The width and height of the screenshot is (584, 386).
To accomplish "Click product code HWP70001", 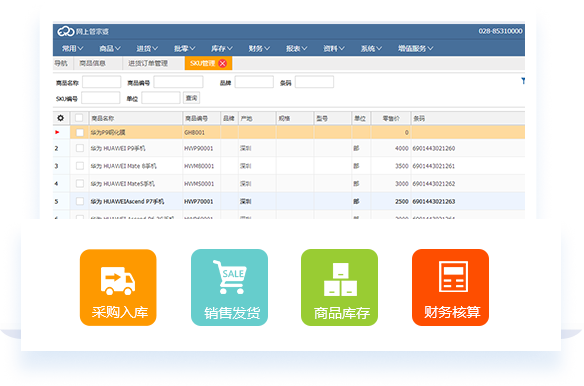I will (199, 201).
